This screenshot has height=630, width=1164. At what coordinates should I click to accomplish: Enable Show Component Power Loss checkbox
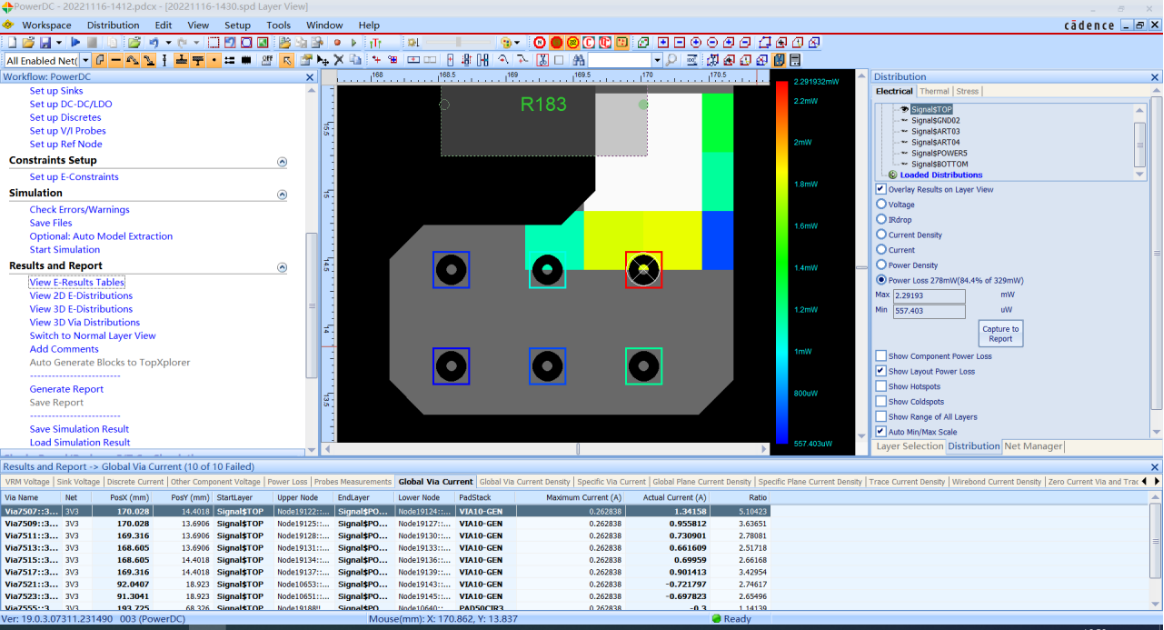(880, 356)
